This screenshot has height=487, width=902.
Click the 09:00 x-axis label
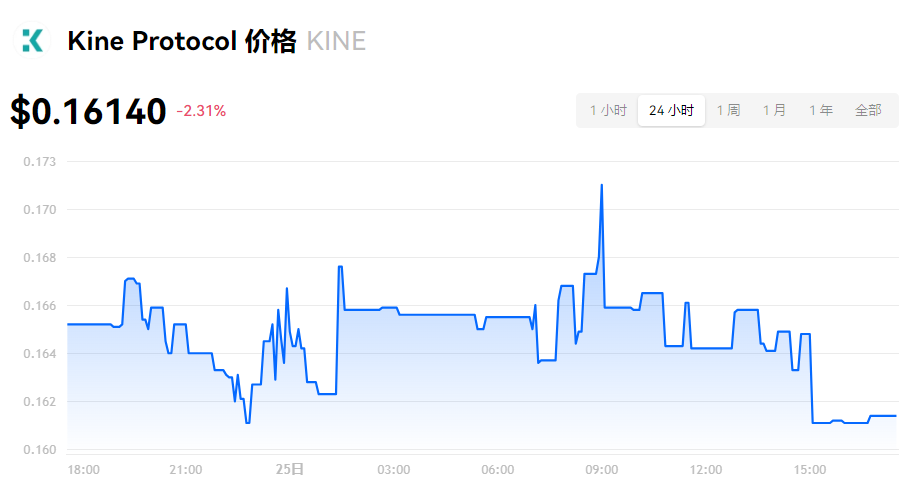click(x=602, y=470)
